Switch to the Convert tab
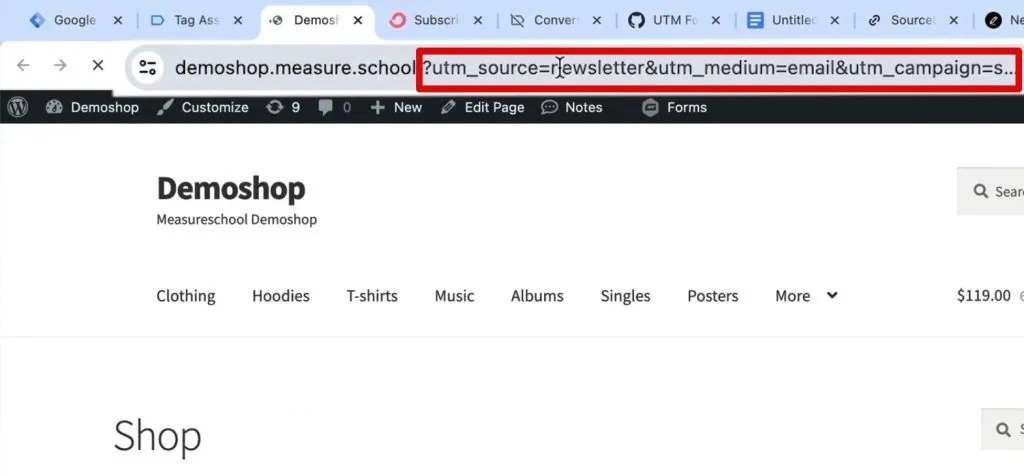The image size is (1024, 476). pos(556,20)
